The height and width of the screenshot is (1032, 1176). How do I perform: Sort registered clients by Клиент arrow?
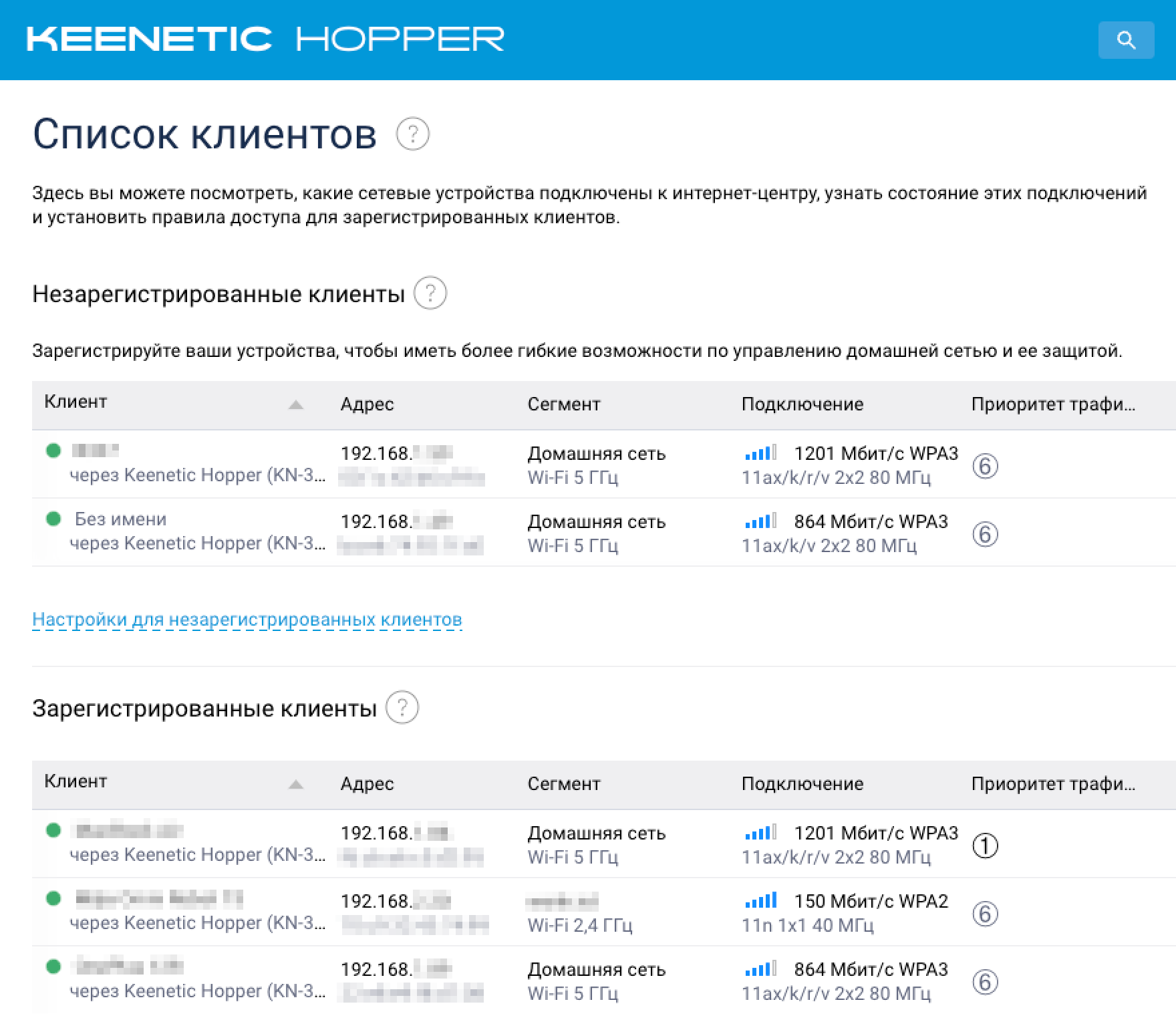pos(296,785)
